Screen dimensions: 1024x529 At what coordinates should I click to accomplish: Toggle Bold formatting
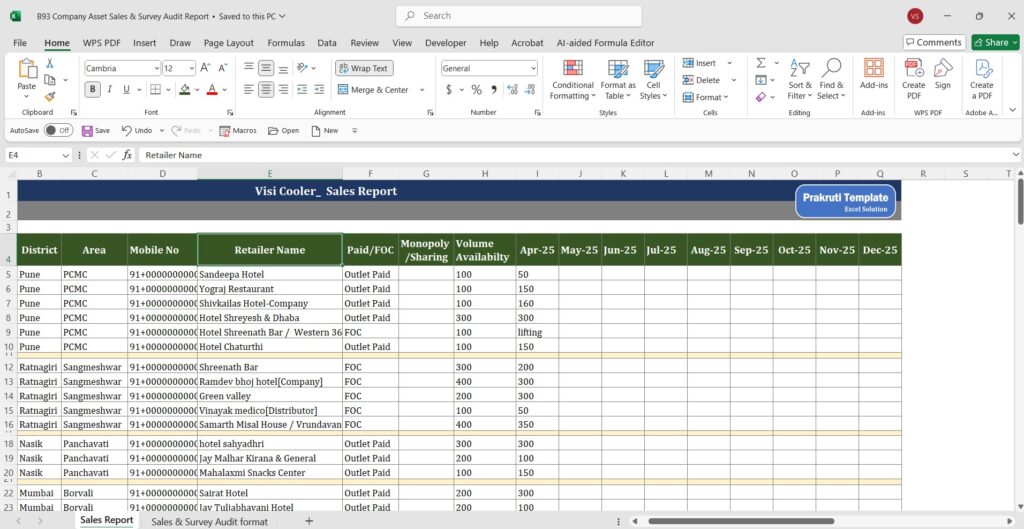[x=93, y=90]
